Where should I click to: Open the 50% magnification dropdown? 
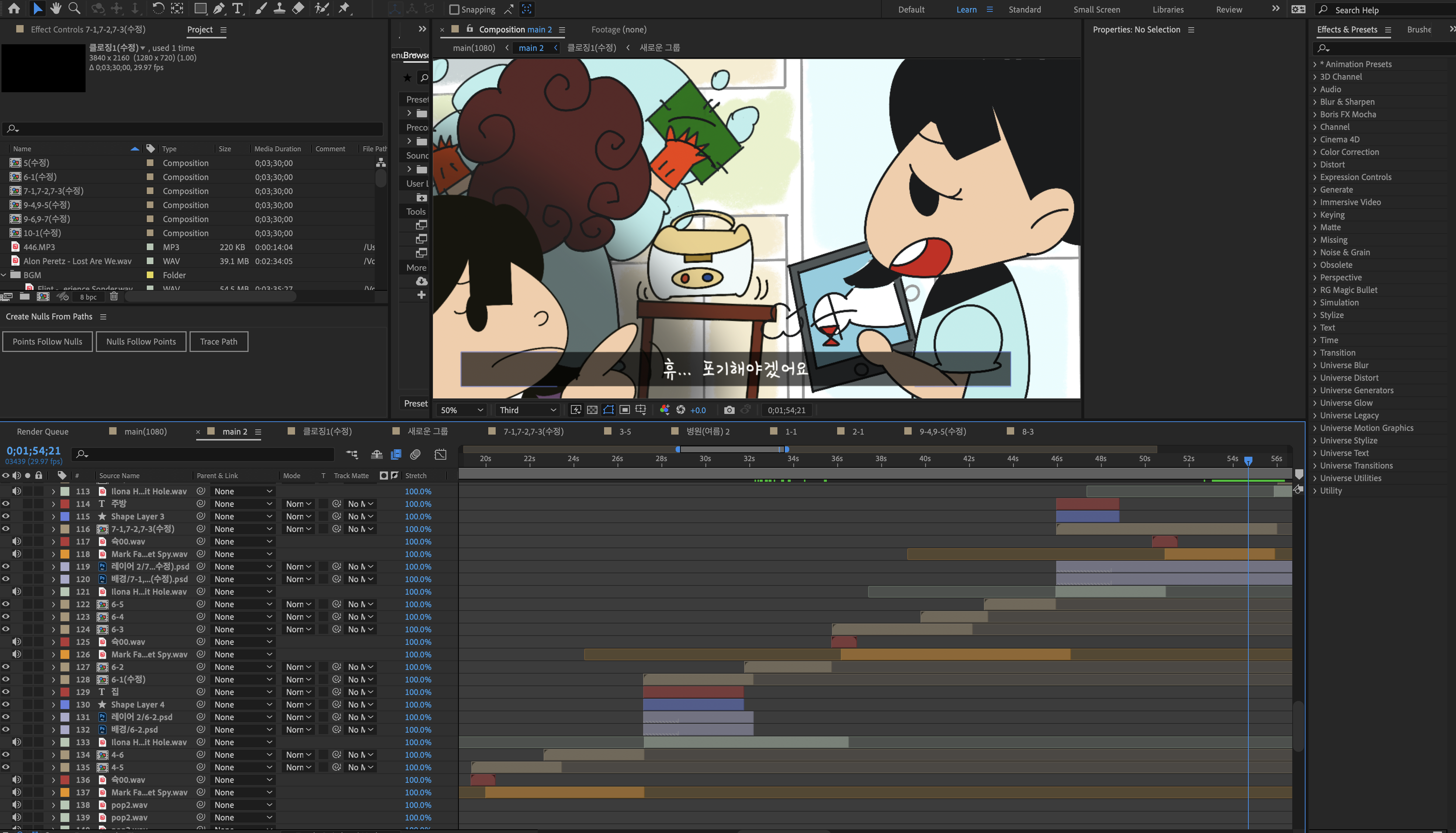461,410
